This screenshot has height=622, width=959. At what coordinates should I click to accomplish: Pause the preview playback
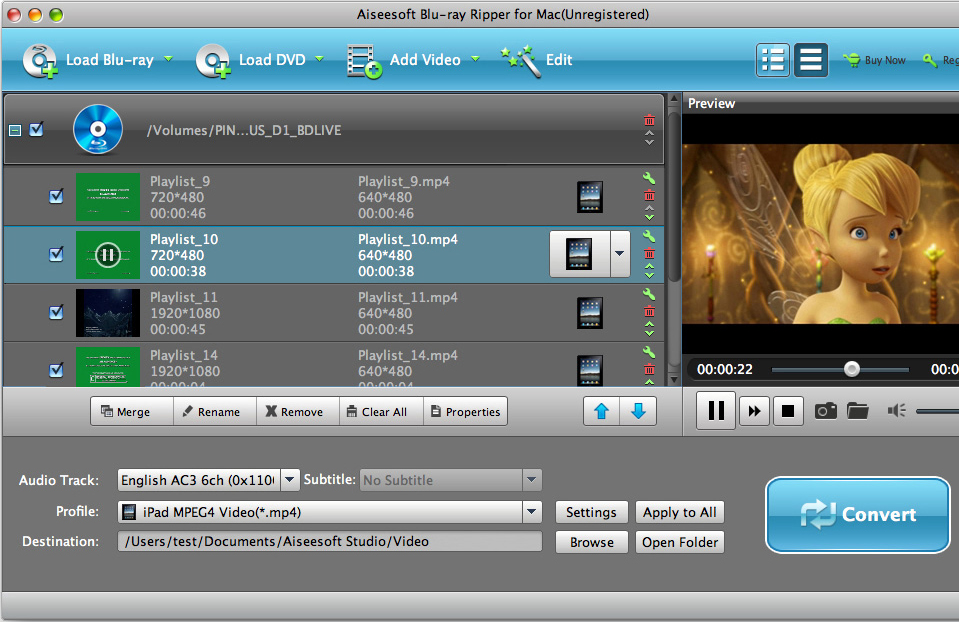(716, 410)
